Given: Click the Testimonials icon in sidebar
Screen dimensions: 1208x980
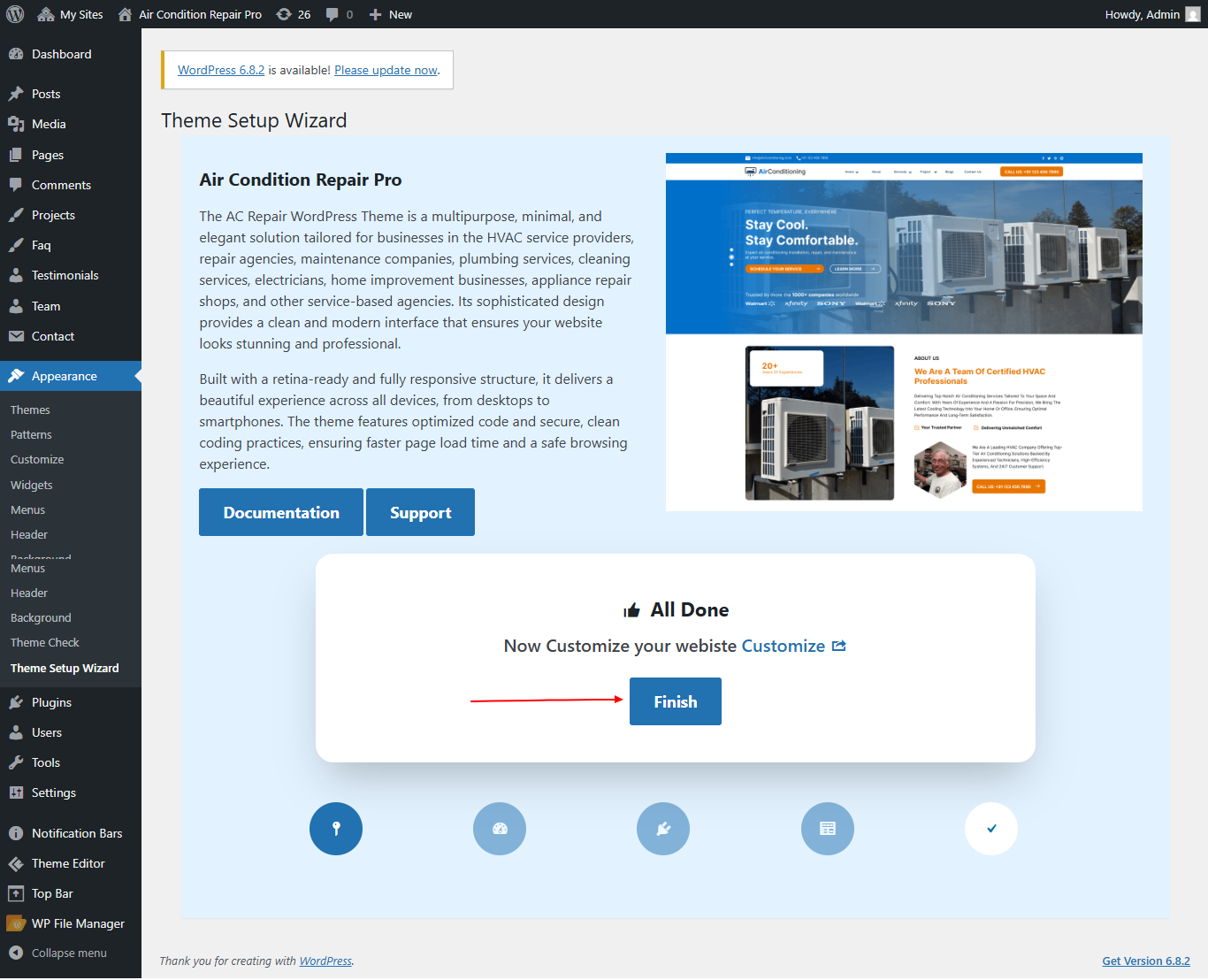Looking at the screenshot, I should click(16, 275).
